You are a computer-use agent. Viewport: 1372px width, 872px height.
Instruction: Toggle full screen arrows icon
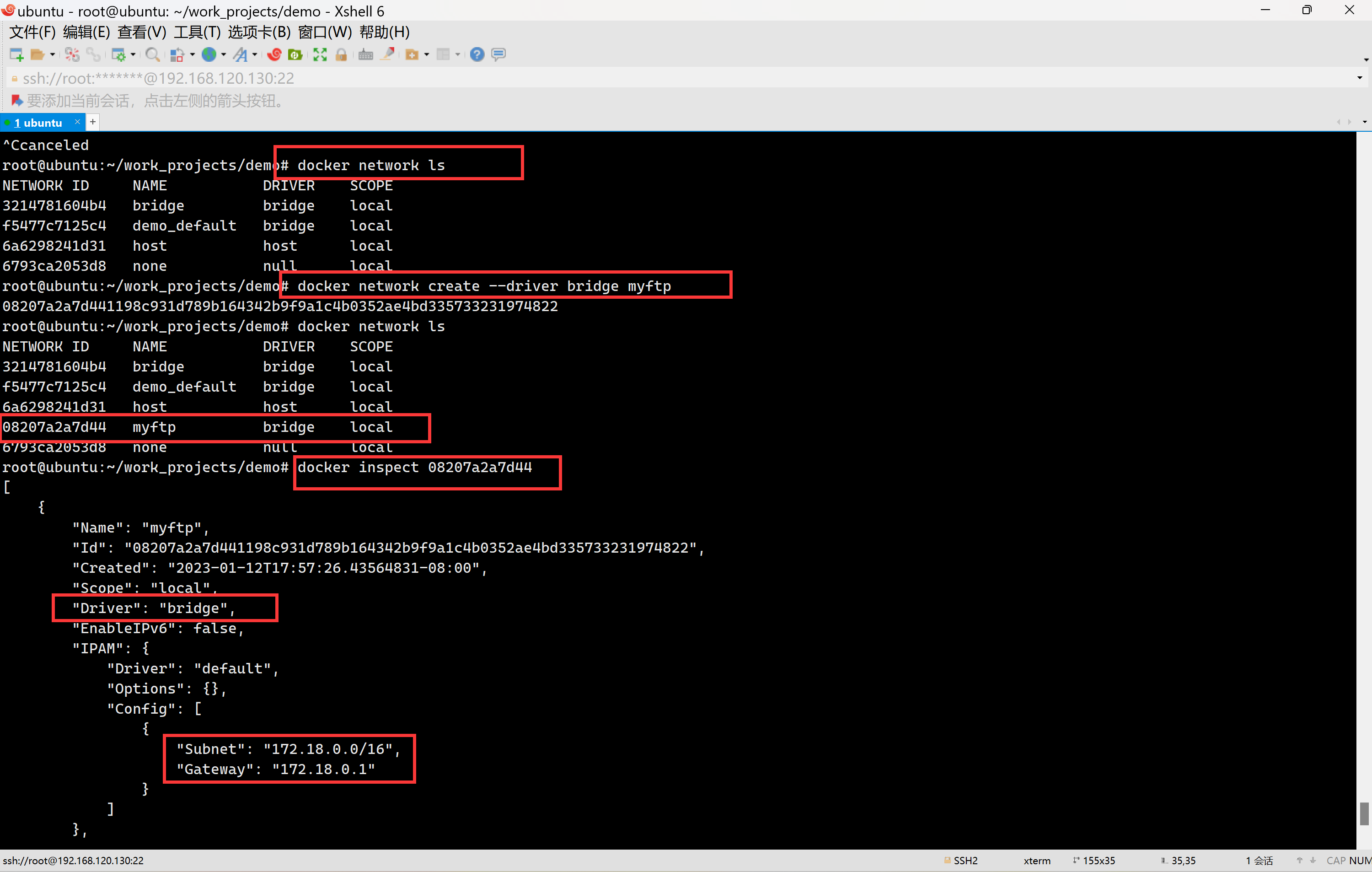click(320, 55)
